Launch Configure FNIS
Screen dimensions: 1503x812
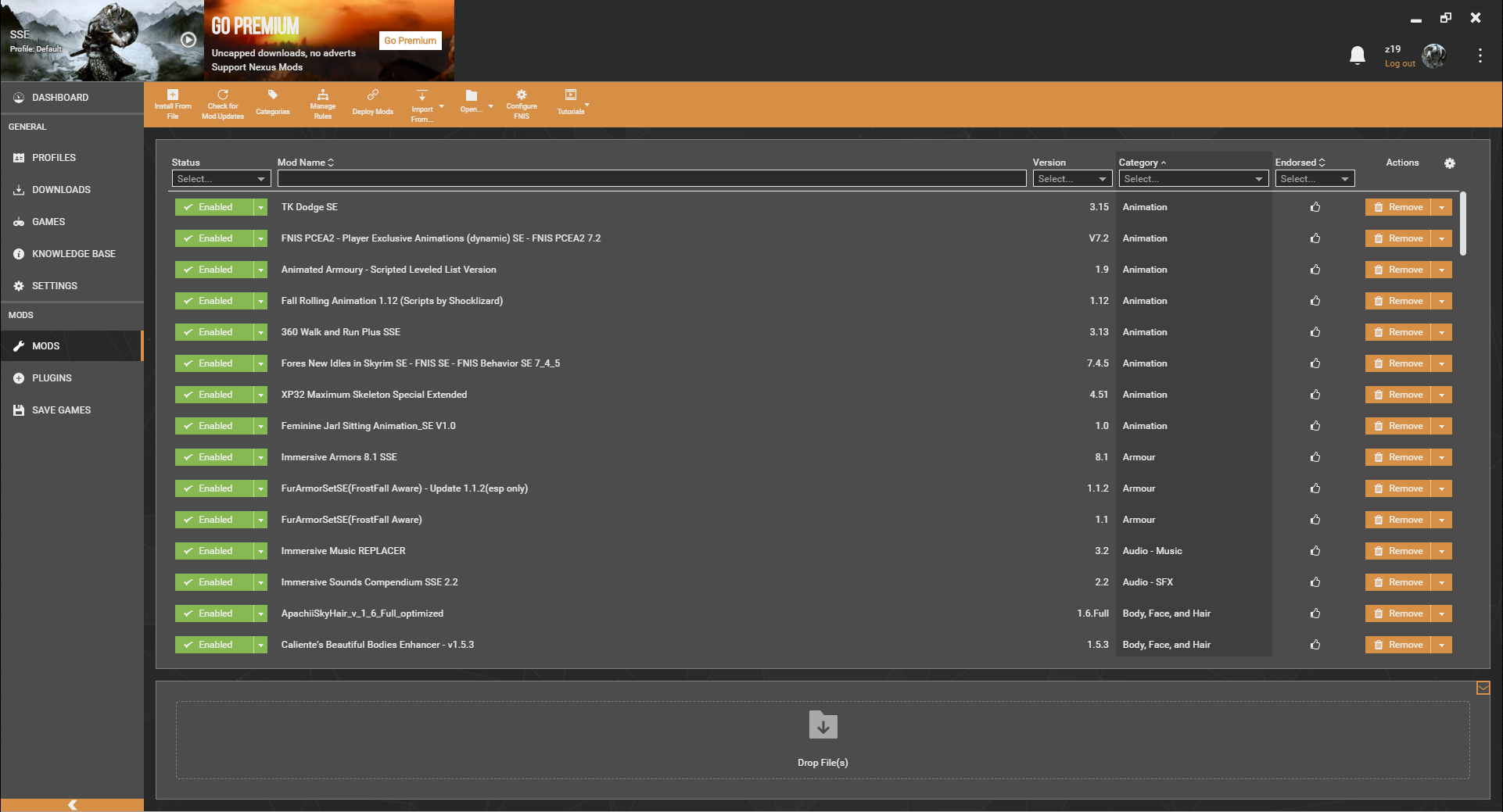pos(522,104)
